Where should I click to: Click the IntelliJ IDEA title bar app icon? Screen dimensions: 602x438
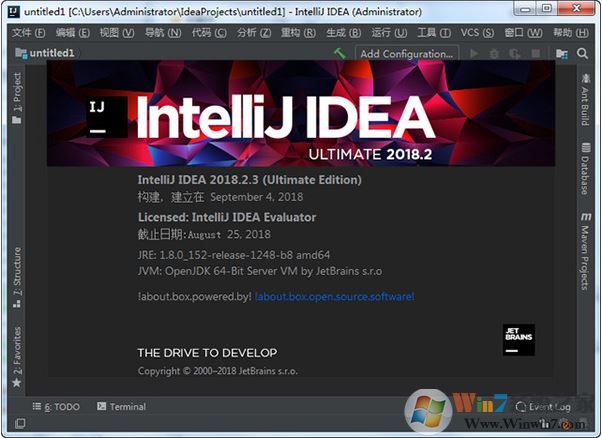[x=14, y=12]
